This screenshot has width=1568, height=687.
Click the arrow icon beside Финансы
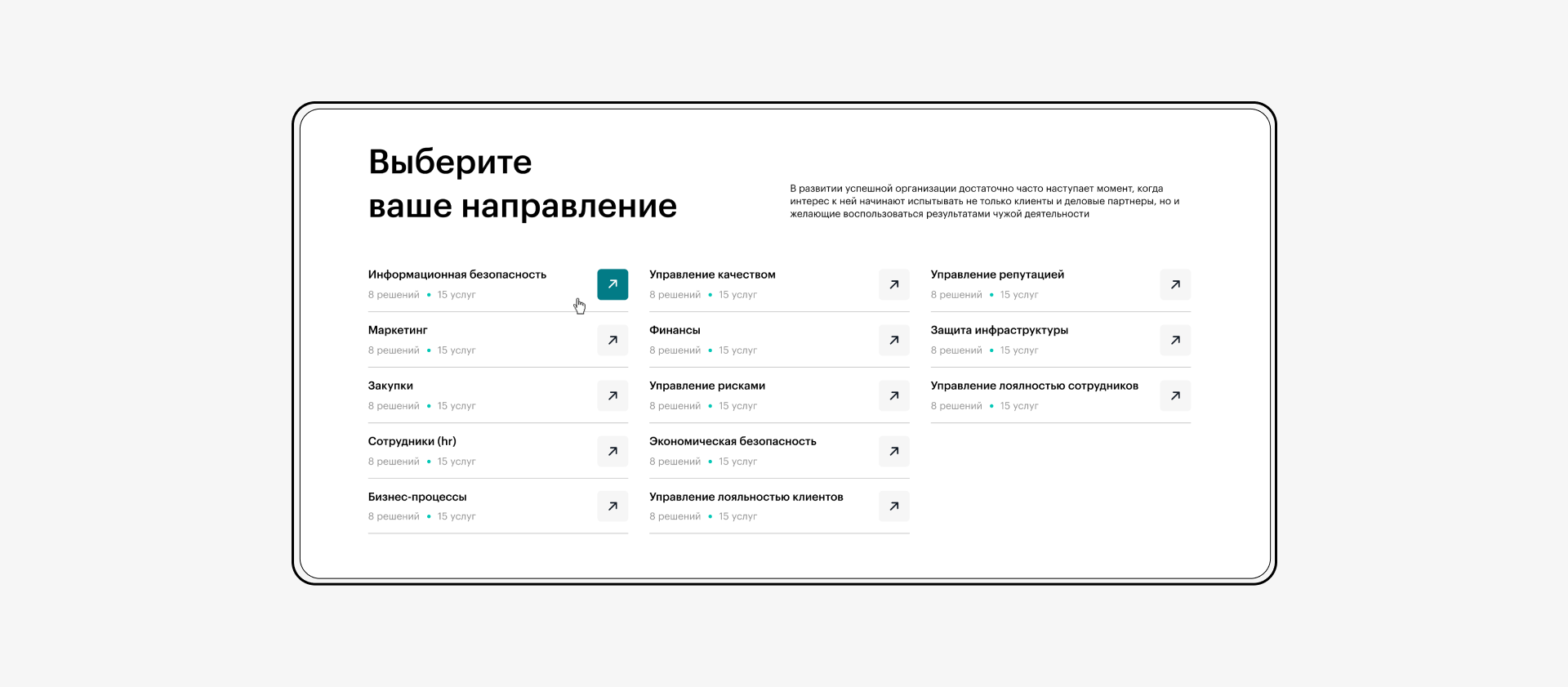click(x=893, y=340)
